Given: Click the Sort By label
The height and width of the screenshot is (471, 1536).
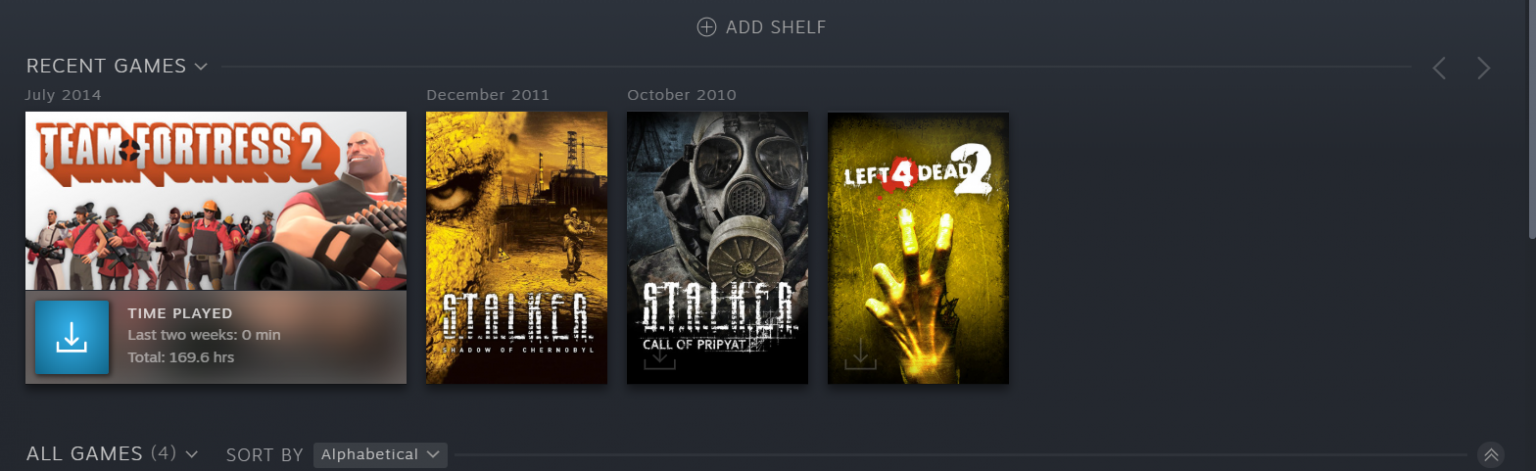Looking at the screenshot, I should point(265,455).
